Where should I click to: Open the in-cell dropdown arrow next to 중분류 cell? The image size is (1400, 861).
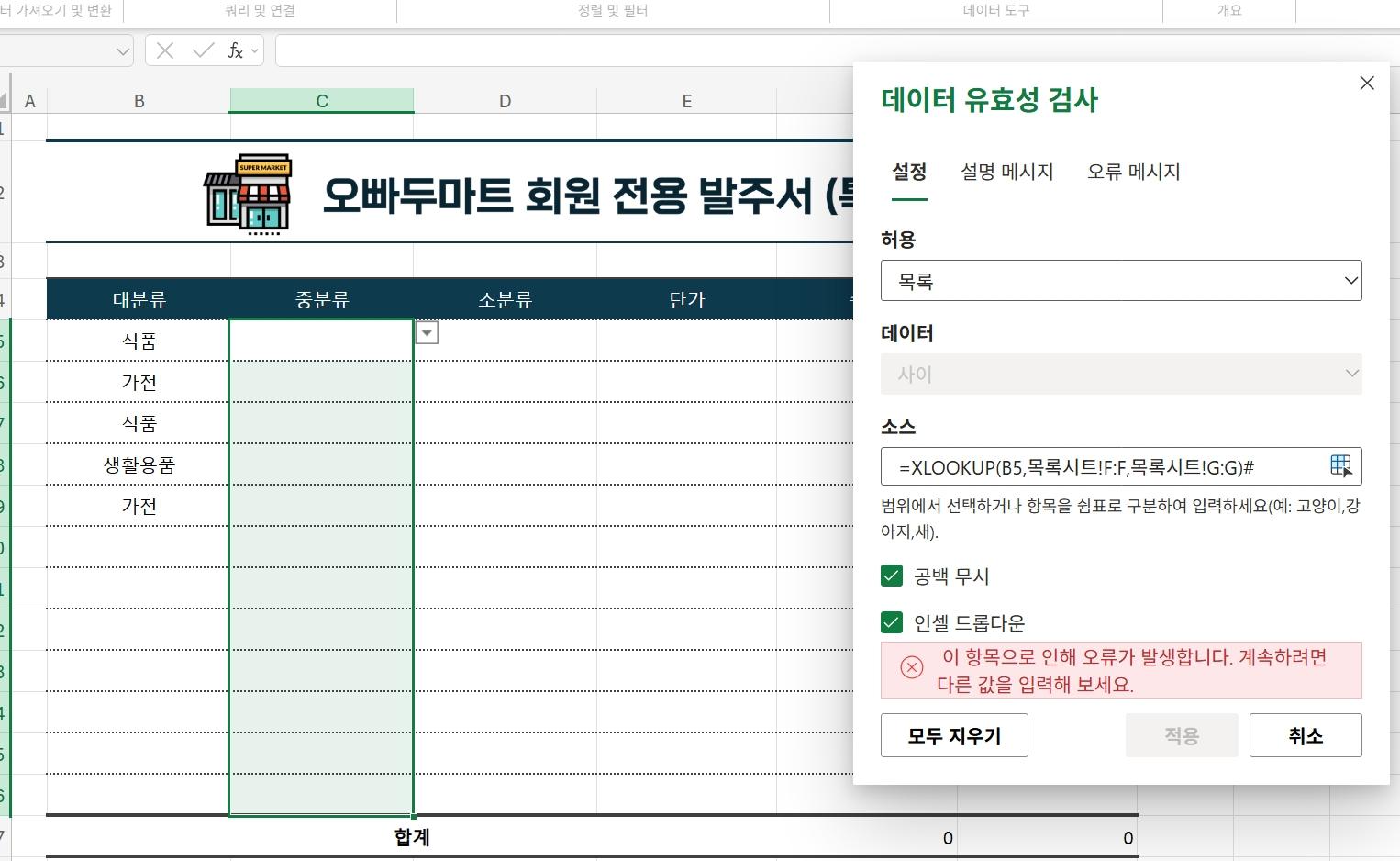427,332
